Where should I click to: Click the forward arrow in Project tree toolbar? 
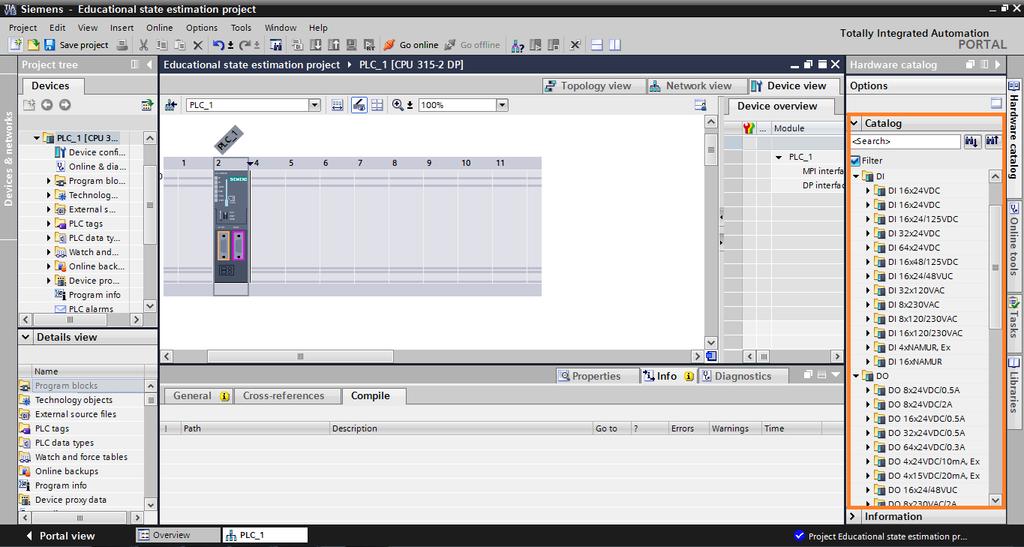(x=65, y=105)
